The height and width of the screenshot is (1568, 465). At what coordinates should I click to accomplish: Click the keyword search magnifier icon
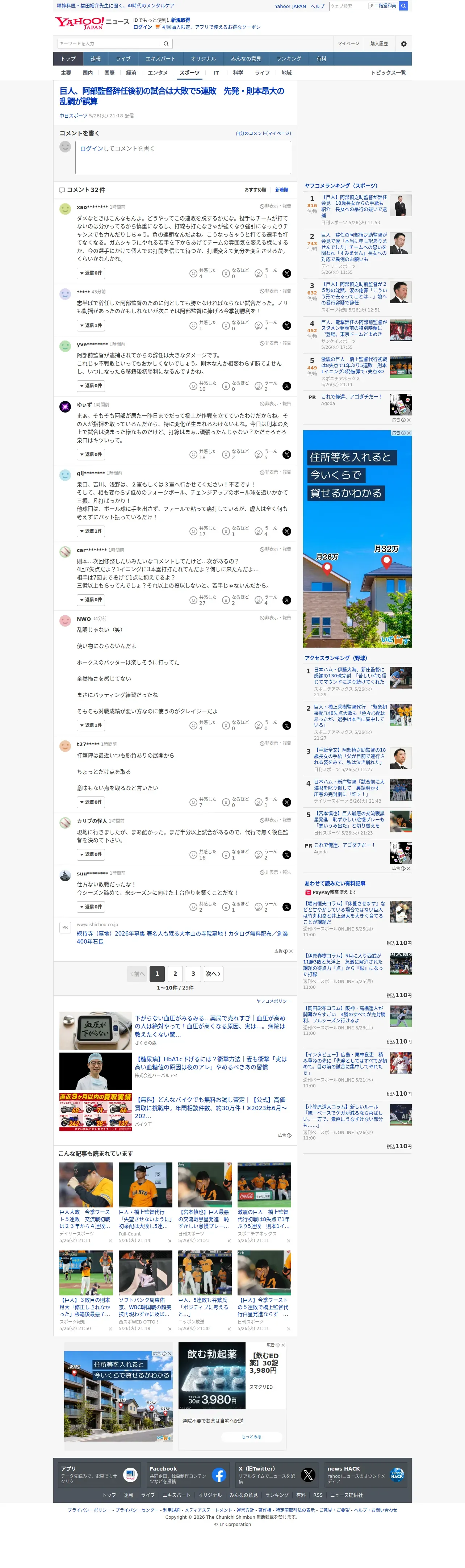click(x=166, y=44)
